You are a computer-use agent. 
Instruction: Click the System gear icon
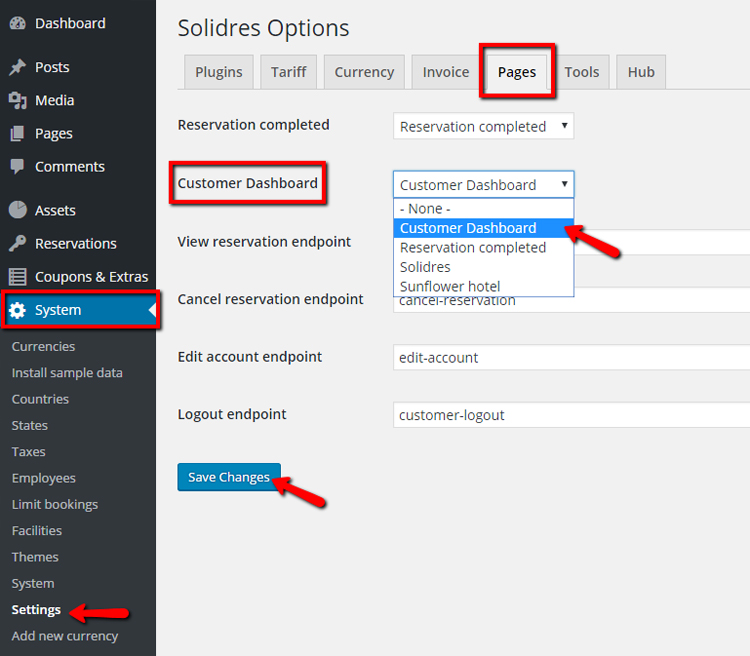pyautogui.click(x=18, y=310)
